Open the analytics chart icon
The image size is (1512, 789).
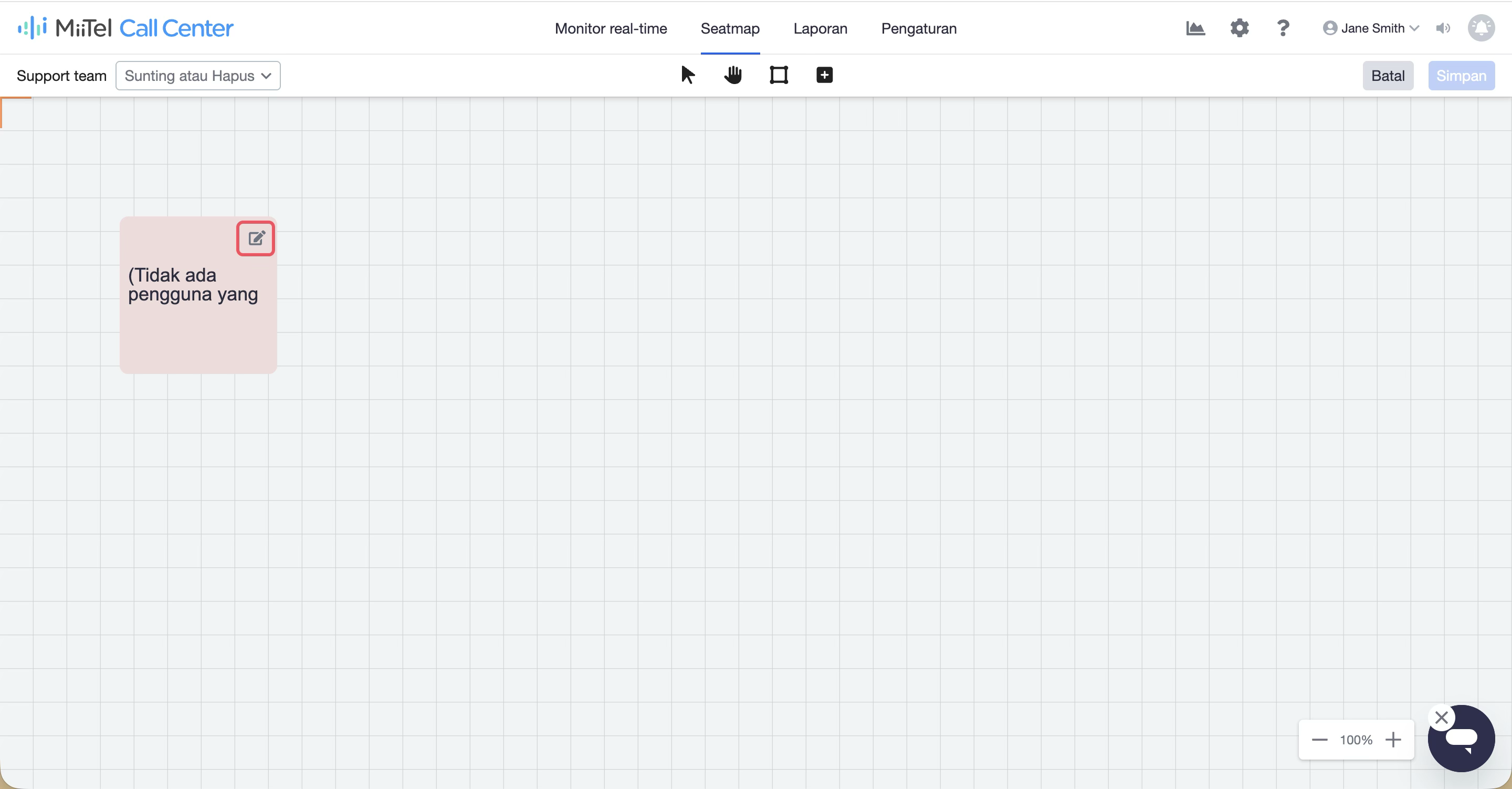point(1195,28)
